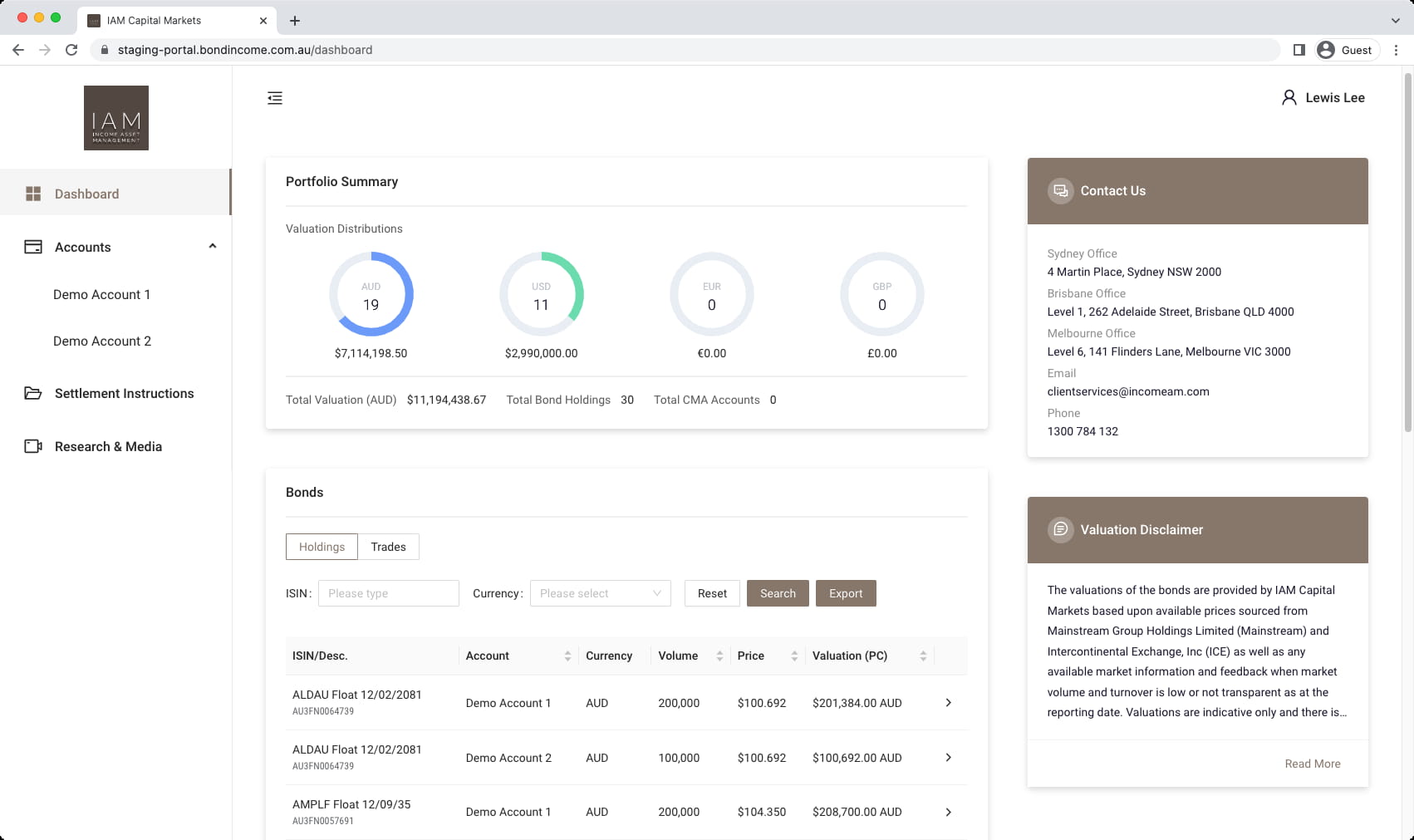The height and width of the screenshot is (840, 1414).
Task: Click the Read More link
Action: tap(1312, 764)
